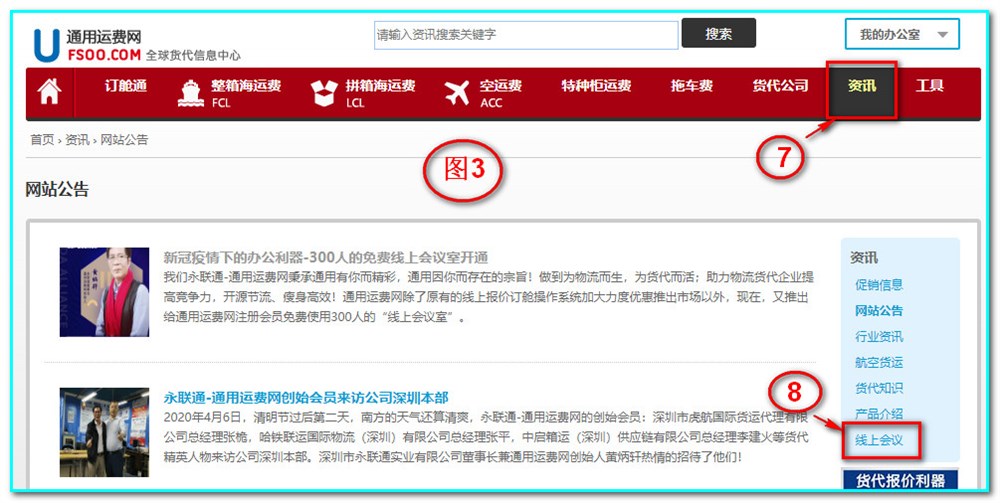The image size is (1000, 503).
Task: Click the summary text beginning 2020年4月6日
Action: pyautogui.click(x=487, y=437)
